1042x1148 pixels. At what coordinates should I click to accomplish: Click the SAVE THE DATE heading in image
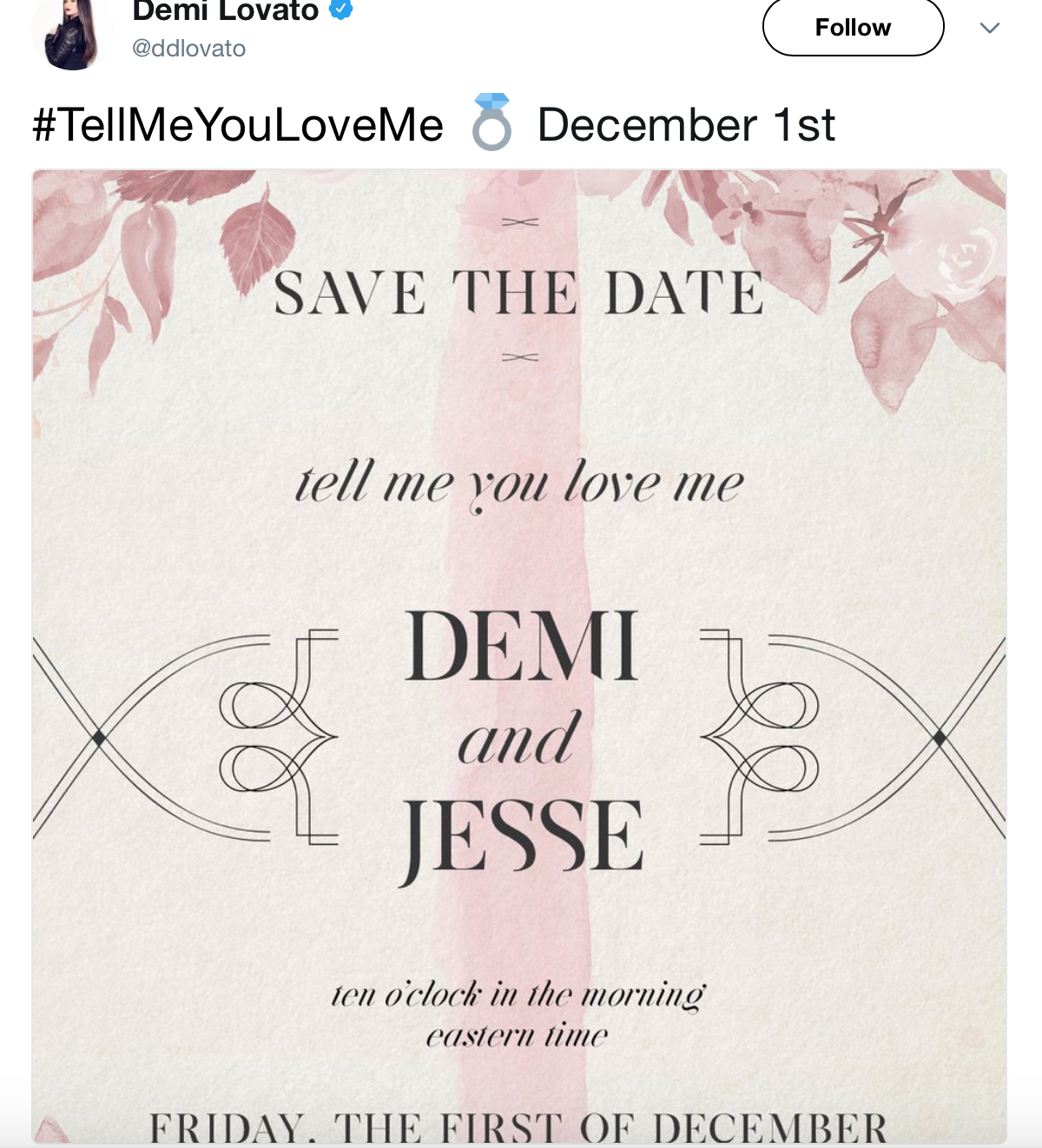coord(518,293)
